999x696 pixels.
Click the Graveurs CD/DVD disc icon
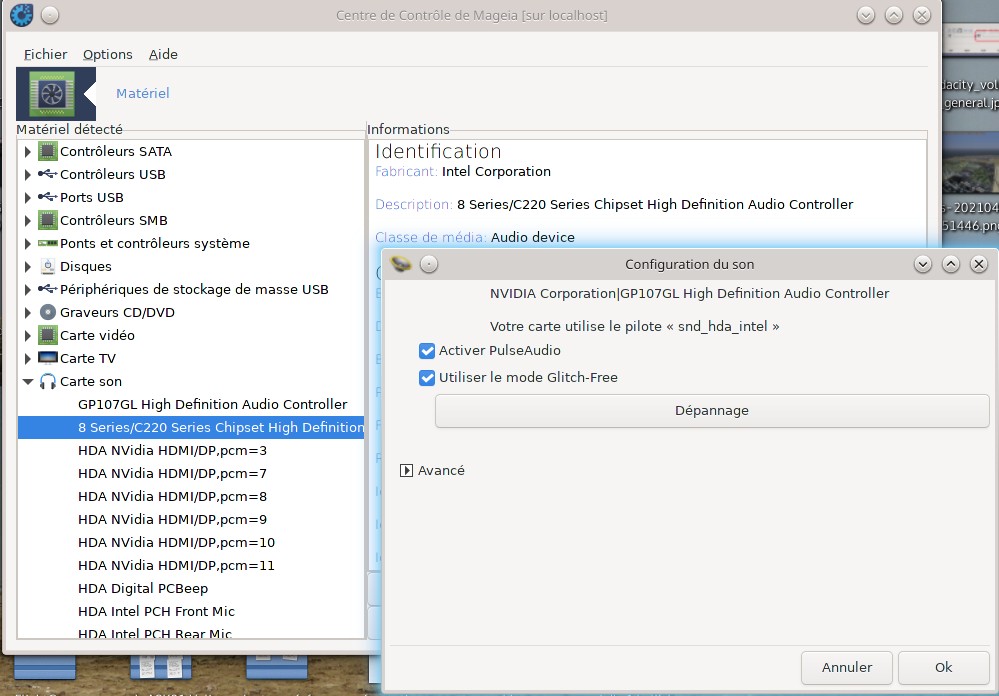48,312
